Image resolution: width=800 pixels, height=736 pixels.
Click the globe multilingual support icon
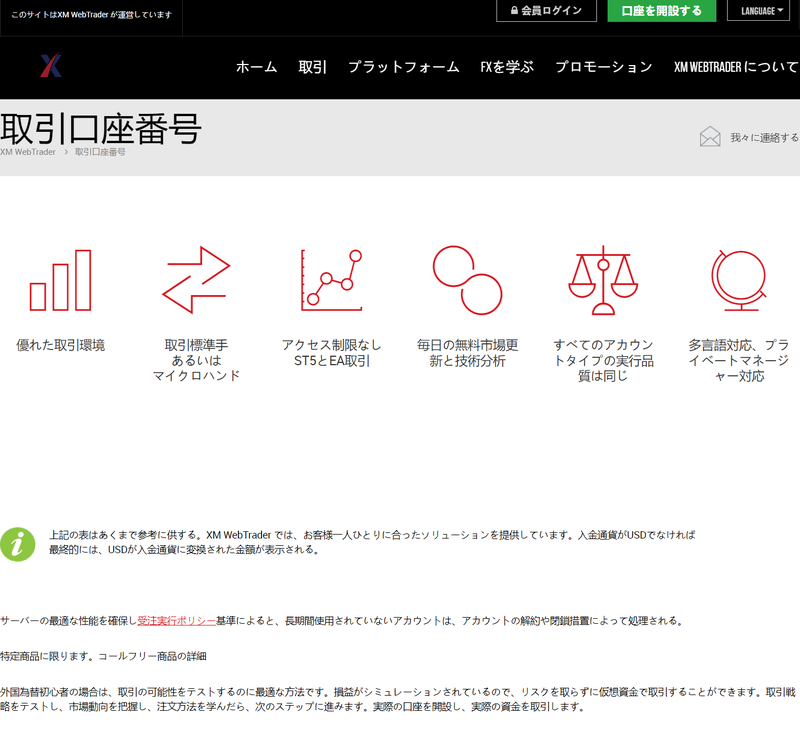739,280
